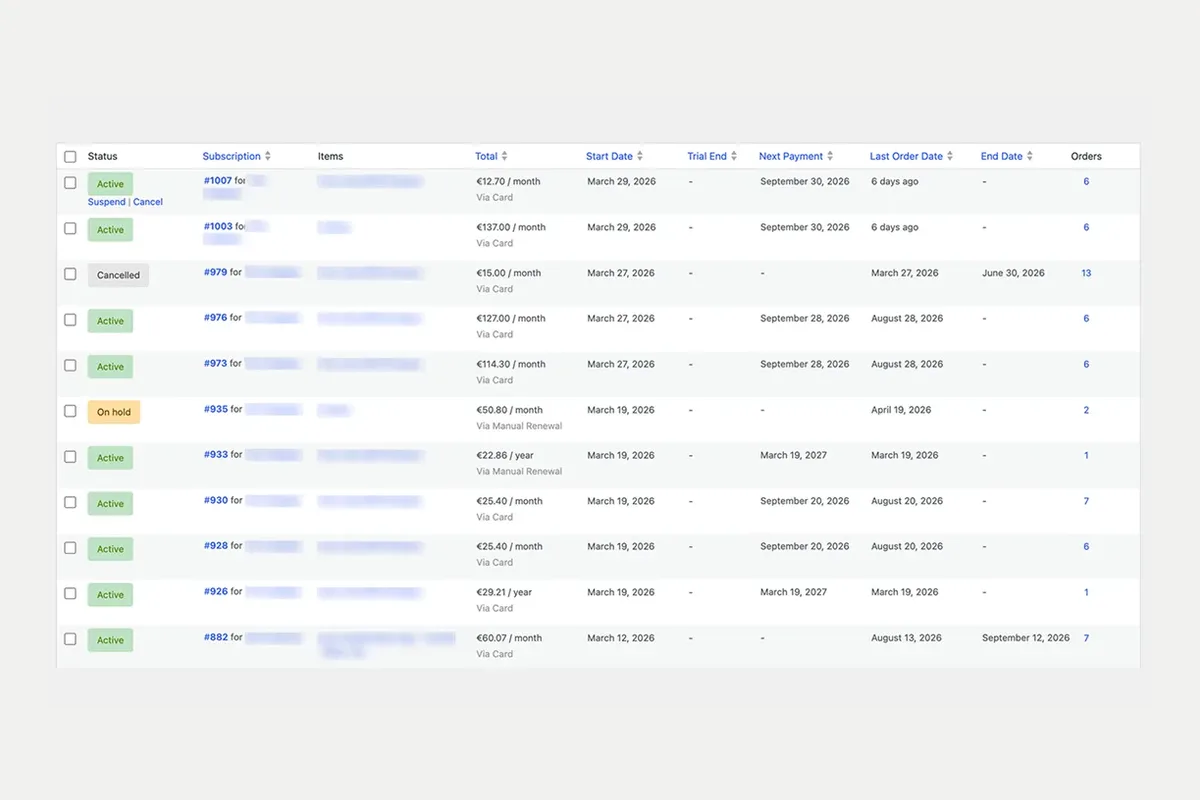Open subscription #935
1200x800 pixels.
216,409
